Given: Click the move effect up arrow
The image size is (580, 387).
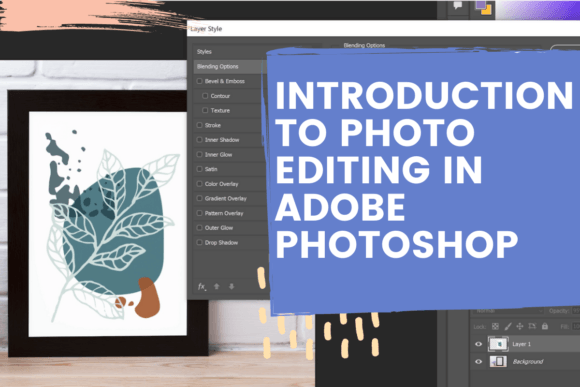Looking at the screenshot, I should click(x=217, y=286).
